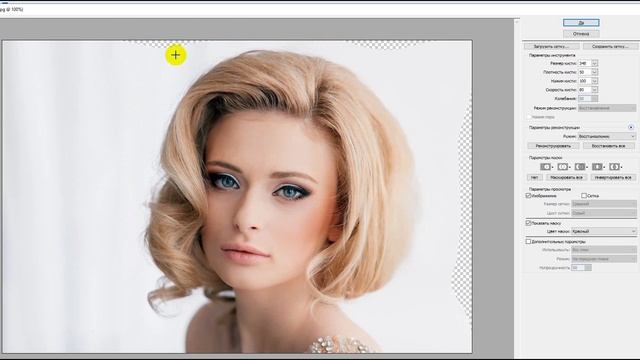Click the Параметры просмотра section label
The height and width of the screenshot is (360, 640).
(550, 189)
